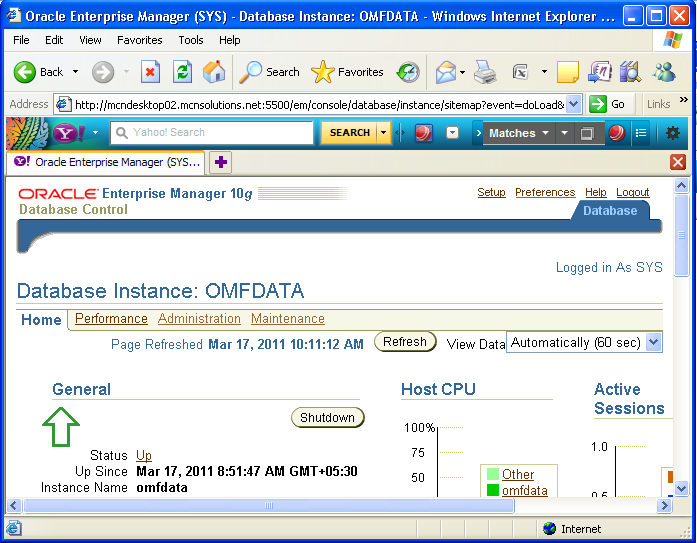This screenshot has width=697, height=543.
Task: Expand the Links toolbar chevron
Action: pos(684,100)
